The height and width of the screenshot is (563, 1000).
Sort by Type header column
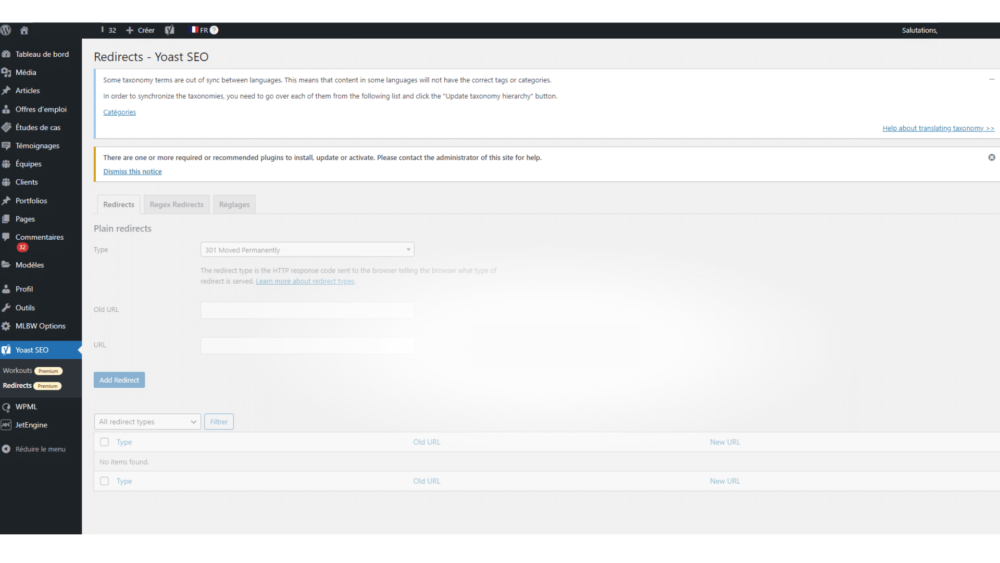124,442
